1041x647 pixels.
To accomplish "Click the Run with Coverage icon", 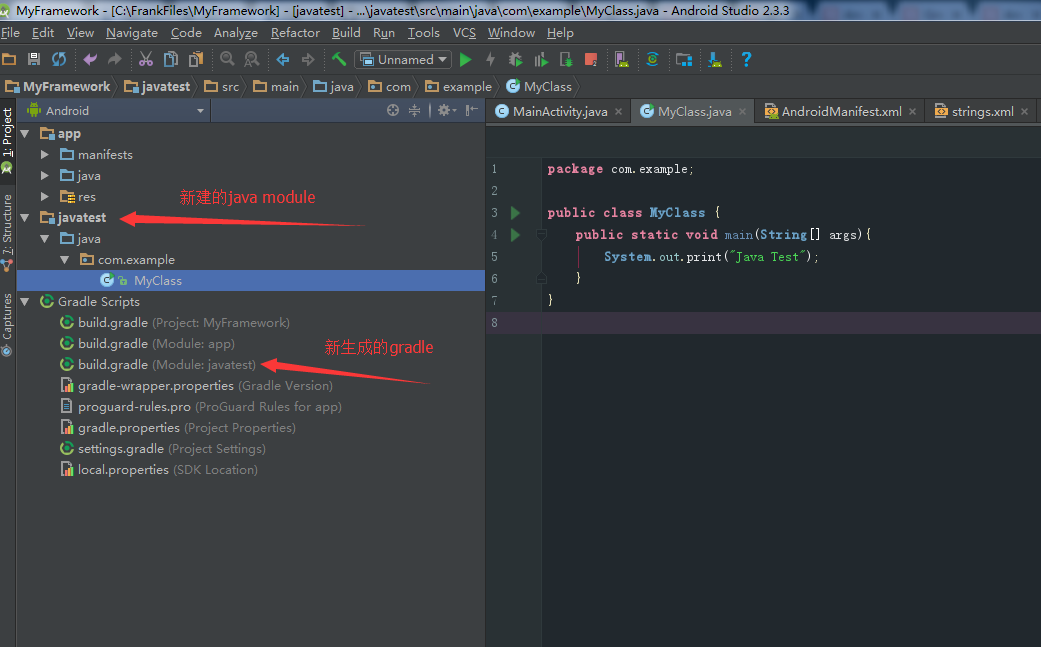I will click(541, 60).
